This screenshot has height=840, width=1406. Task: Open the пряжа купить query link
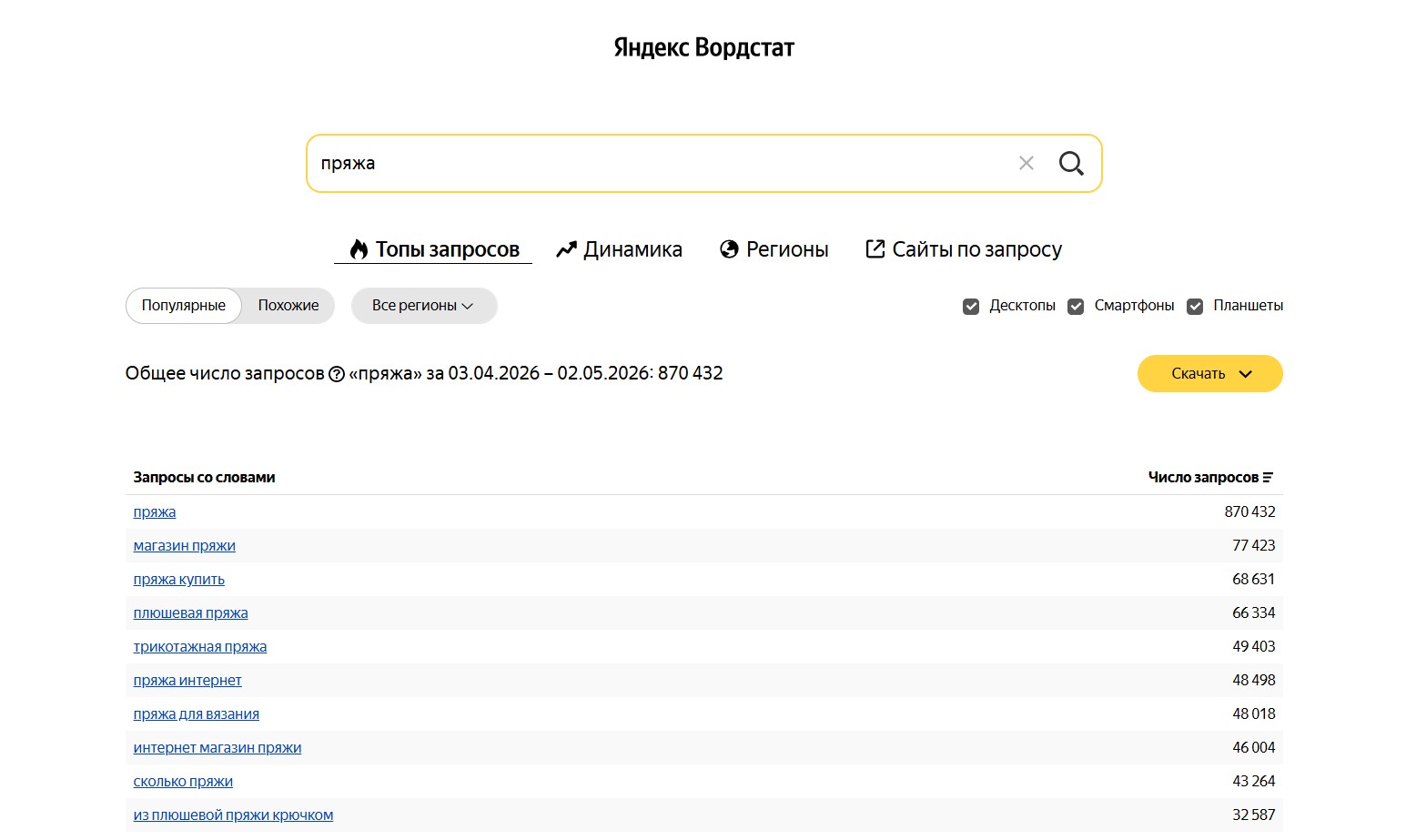click(179, 579)
